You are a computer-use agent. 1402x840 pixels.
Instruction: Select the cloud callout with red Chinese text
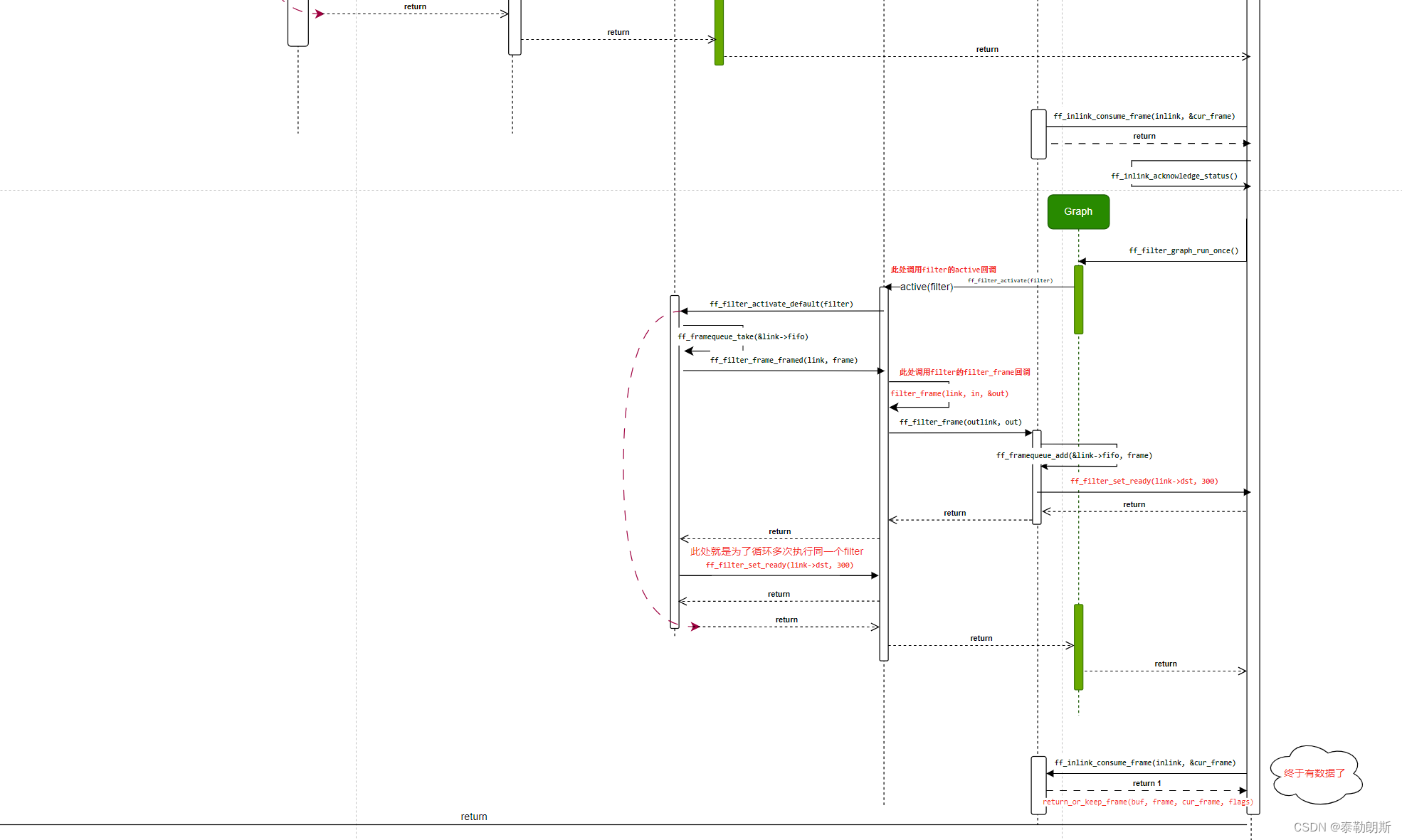1315,774
